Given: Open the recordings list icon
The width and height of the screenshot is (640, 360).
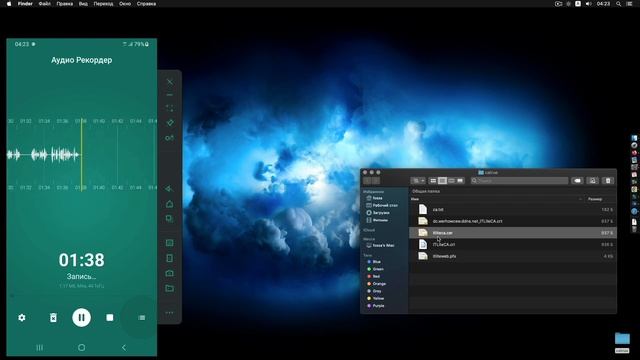Looking at the screenshot, I should coord(142,318).
